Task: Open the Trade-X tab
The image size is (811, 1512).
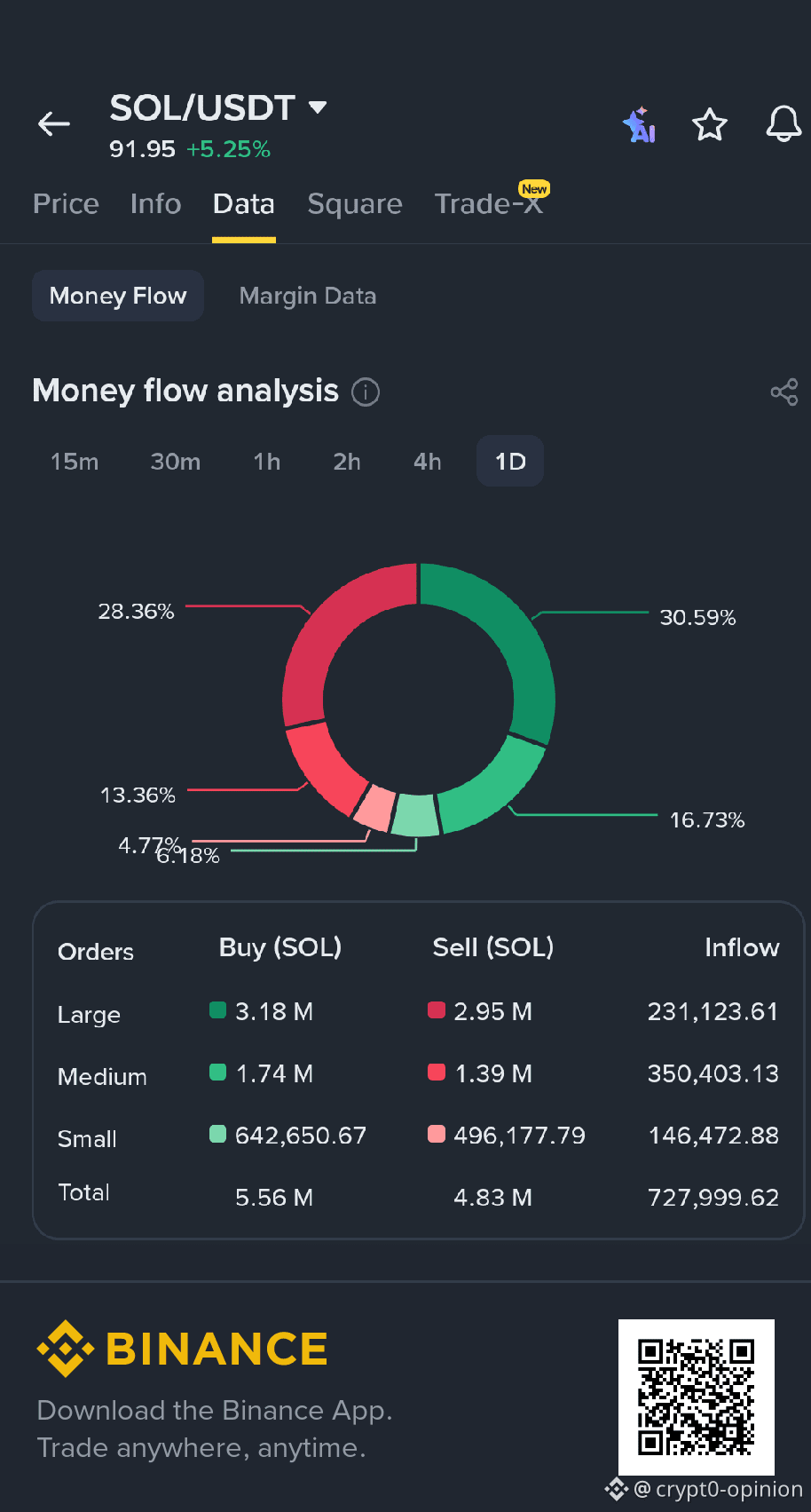Action: [488, 204]
